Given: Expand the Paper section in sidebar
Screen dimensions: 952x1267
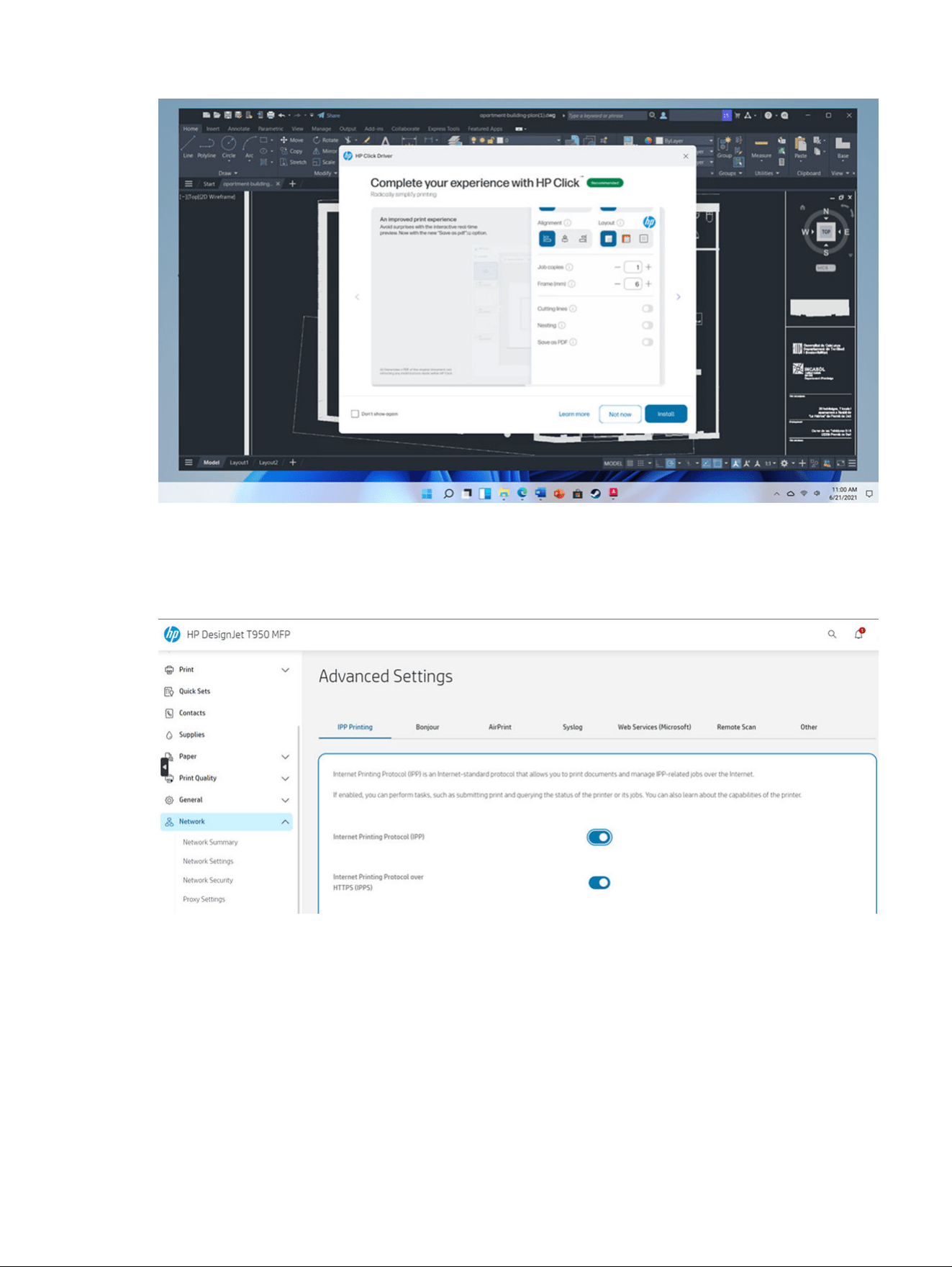Looking at the screenshot, I should 285,757.
